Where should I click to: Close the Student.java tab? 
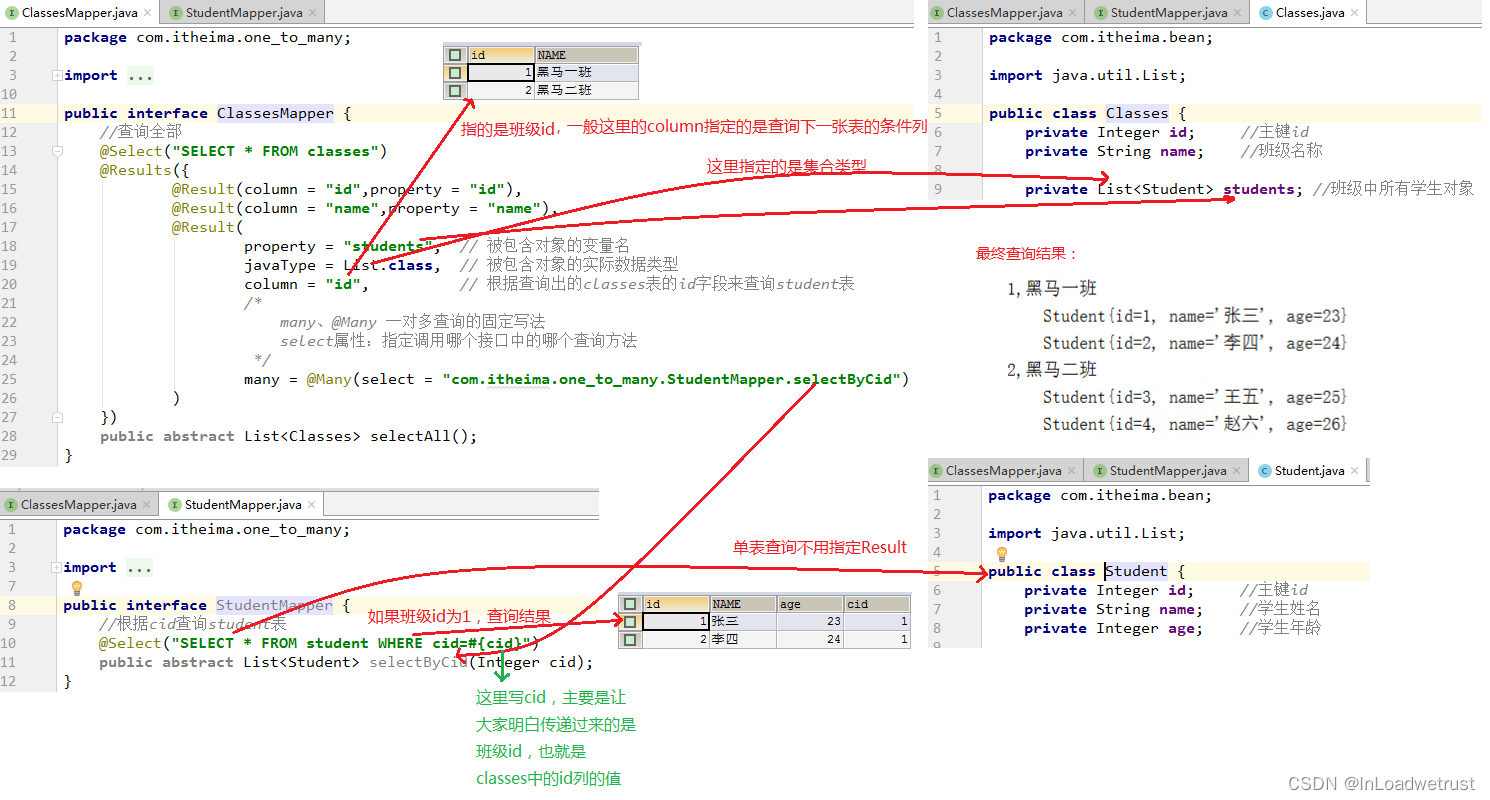tap(1354, 471)
